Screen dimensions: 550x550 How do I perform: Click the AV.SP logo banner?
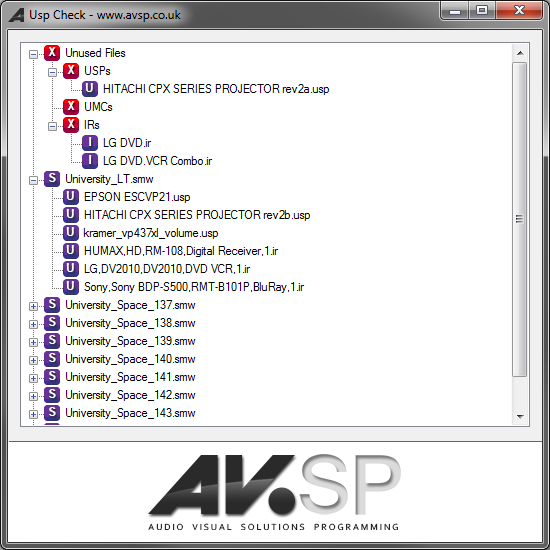pos(275,492)
